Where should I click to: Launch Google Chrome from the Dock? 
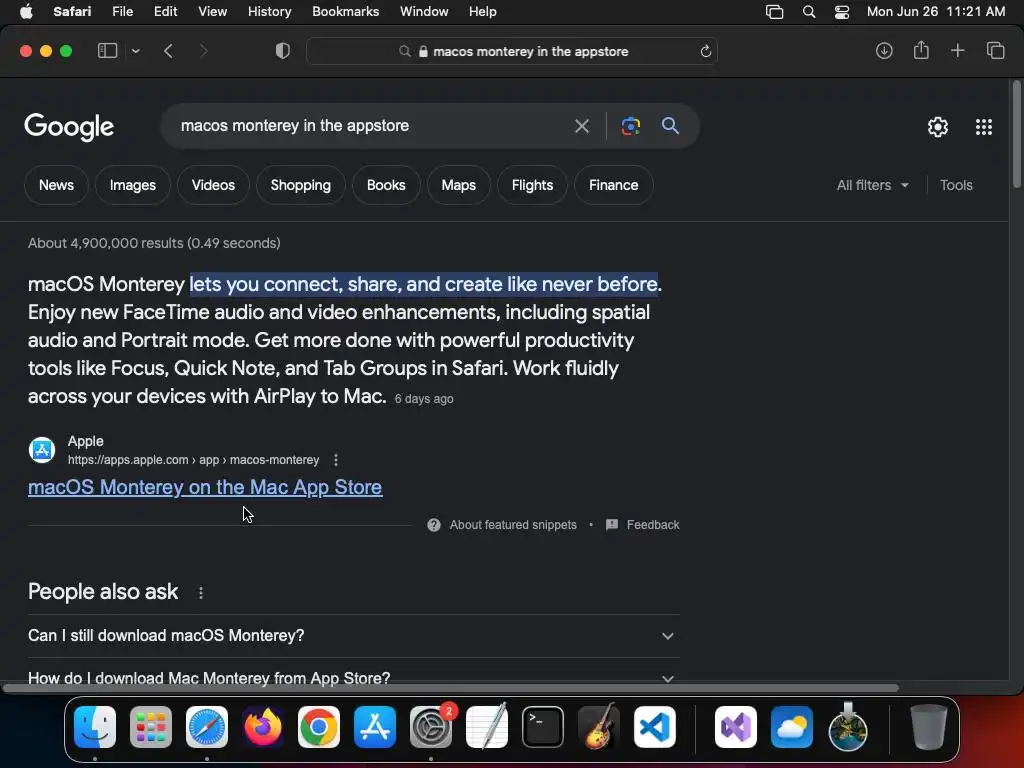pos(319,727)
